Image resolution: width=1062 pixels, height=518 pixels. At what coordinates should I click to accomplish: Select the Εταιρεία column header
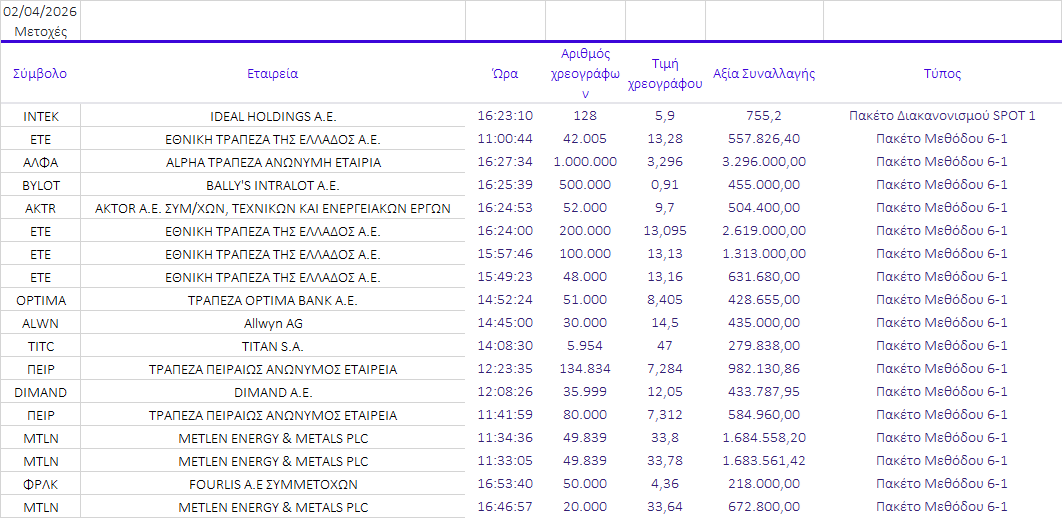[x=272, y=74]
